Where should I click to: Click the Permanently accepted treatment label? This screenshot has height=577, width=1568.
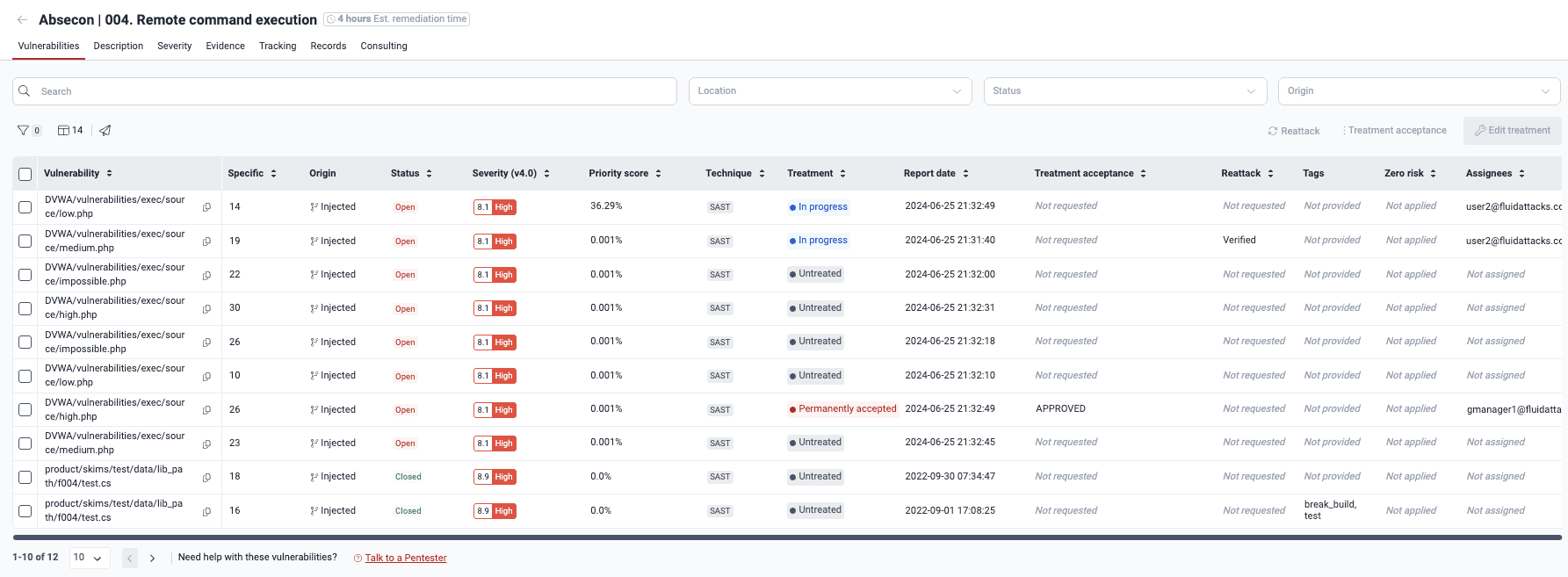click(842, 409)
